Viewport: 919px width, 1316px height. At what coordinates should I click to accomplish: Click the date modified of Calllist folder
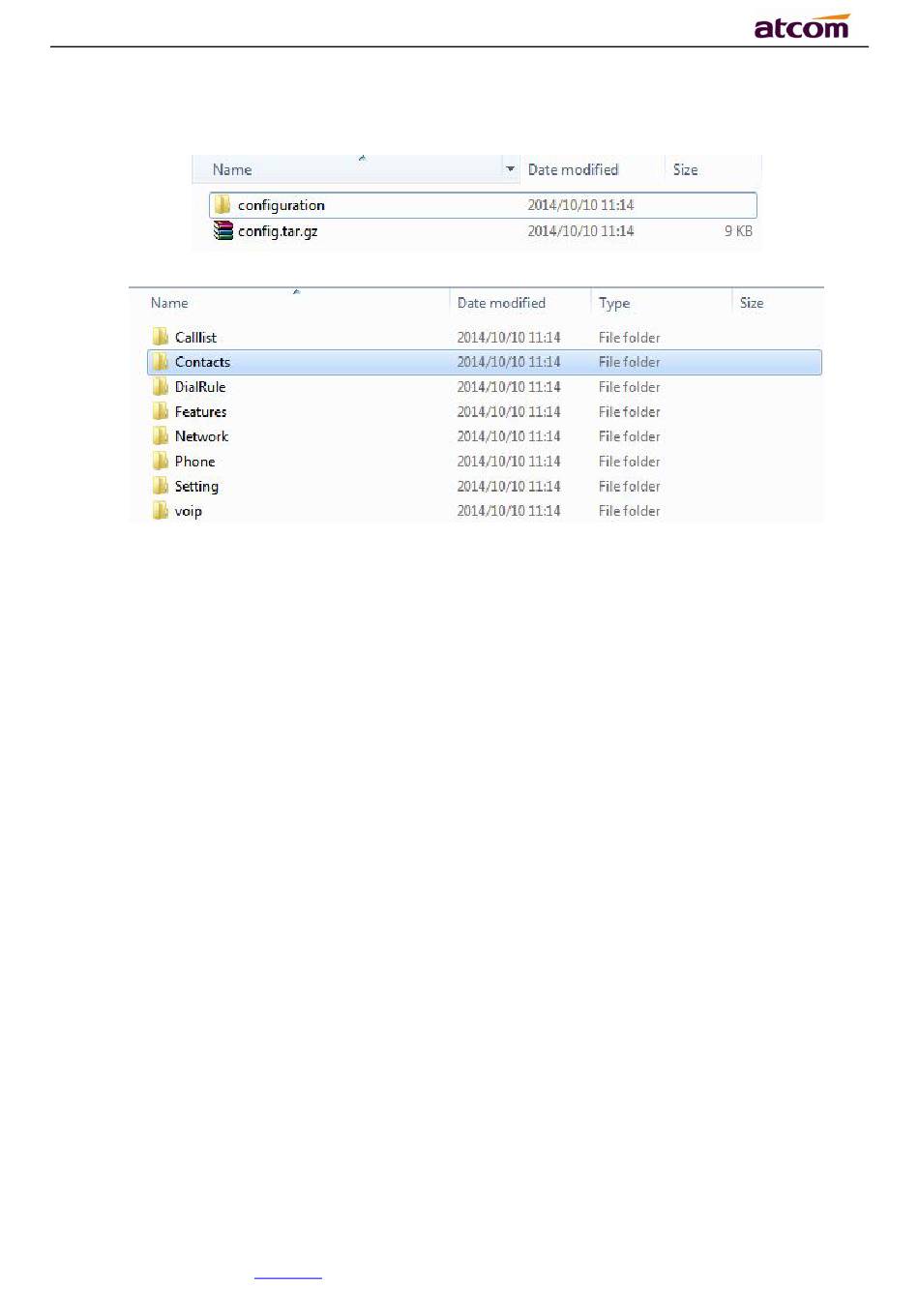point(509,337)
